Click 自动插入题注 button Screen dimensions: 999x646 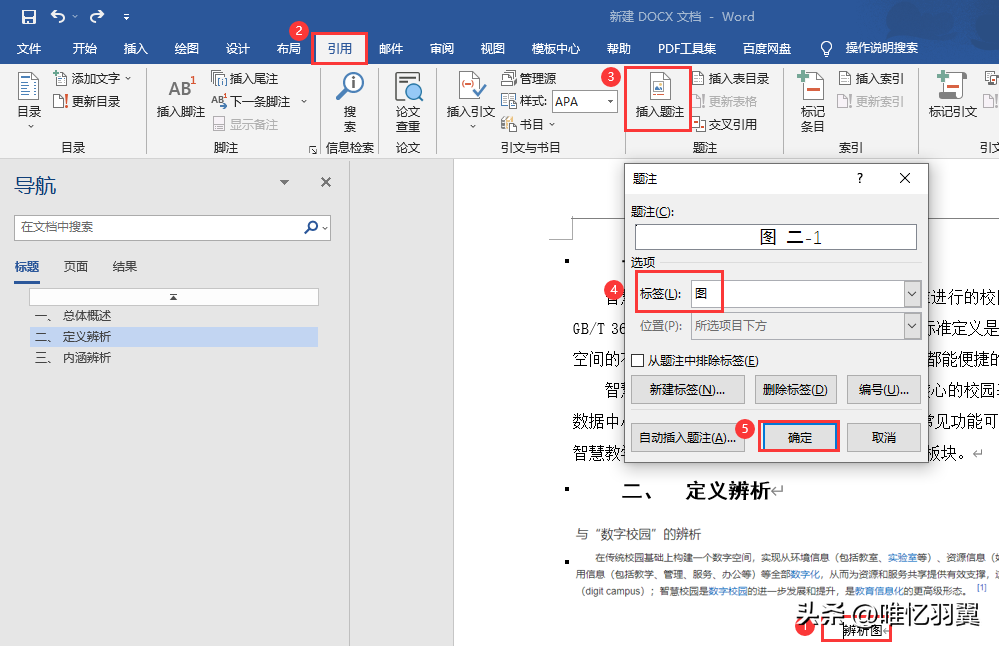(687, 438)
